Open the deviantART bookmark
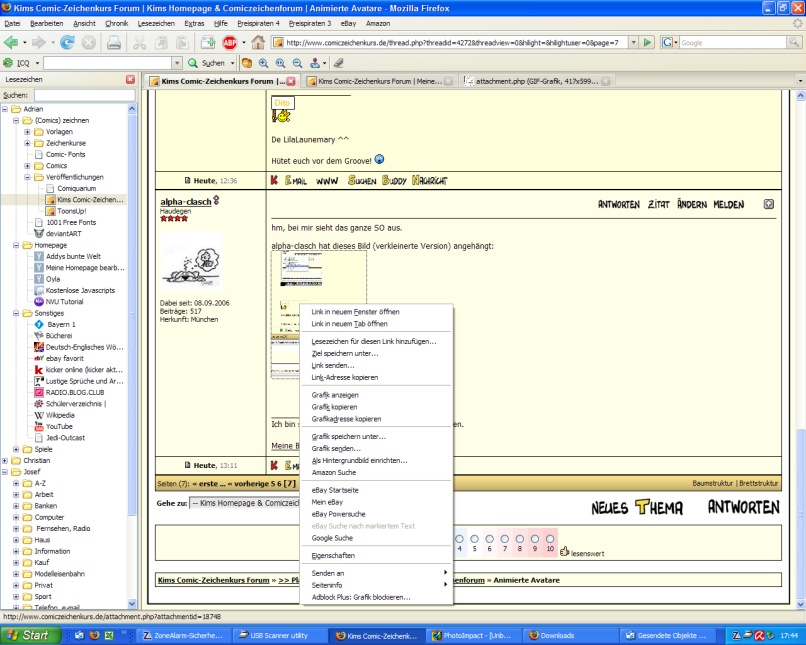The image size is (806, 645). [64, 233]
